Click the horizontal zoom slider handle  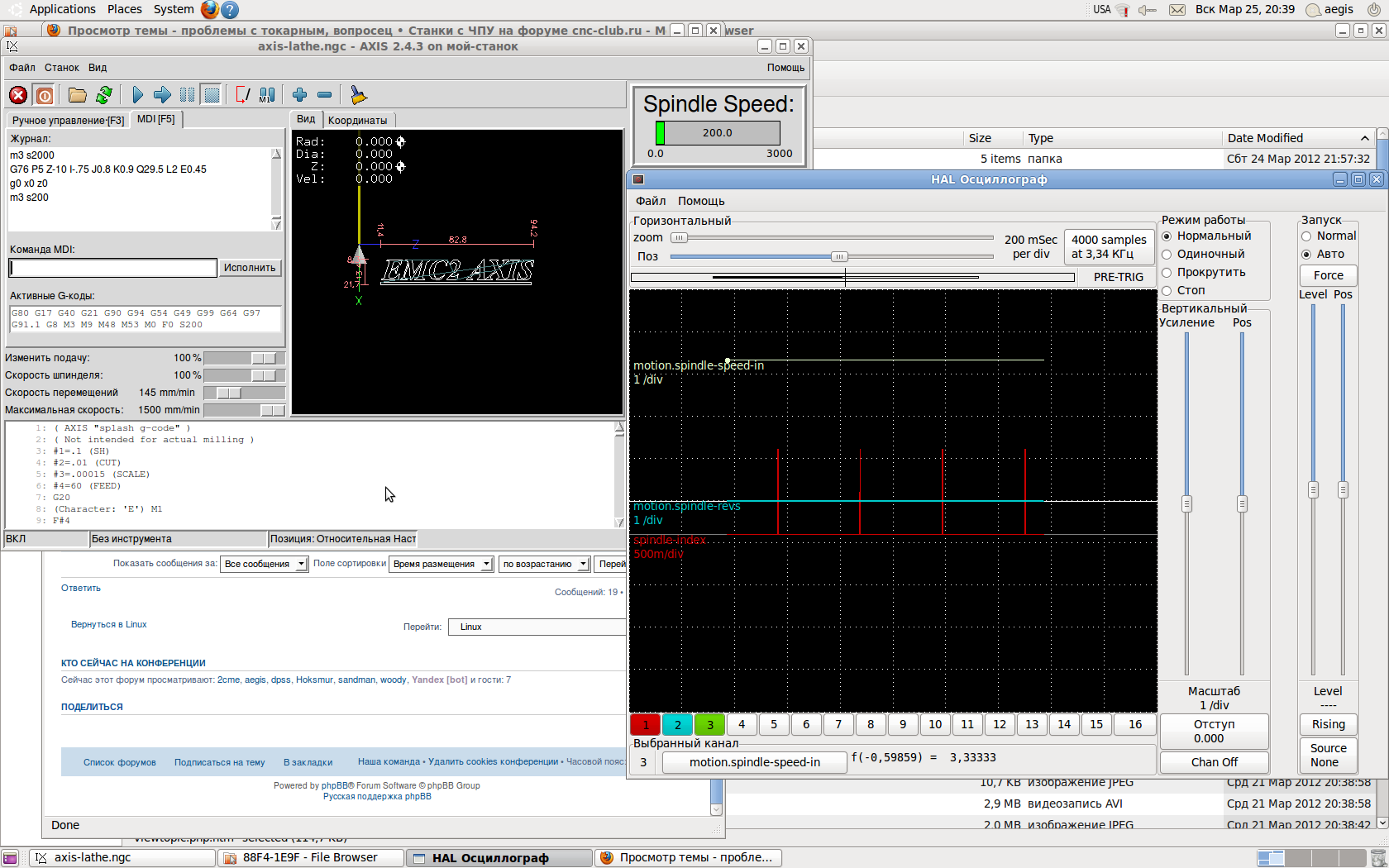coord(679,238)
